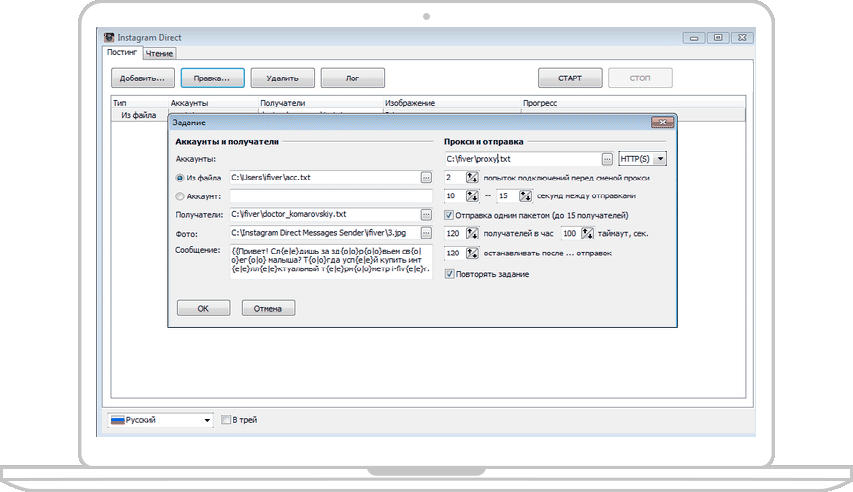Image resolution: width=853 pixels, height=492 pixels.
Task: Click spinner for proxy connection attempts
Action: tap(472, 177)
